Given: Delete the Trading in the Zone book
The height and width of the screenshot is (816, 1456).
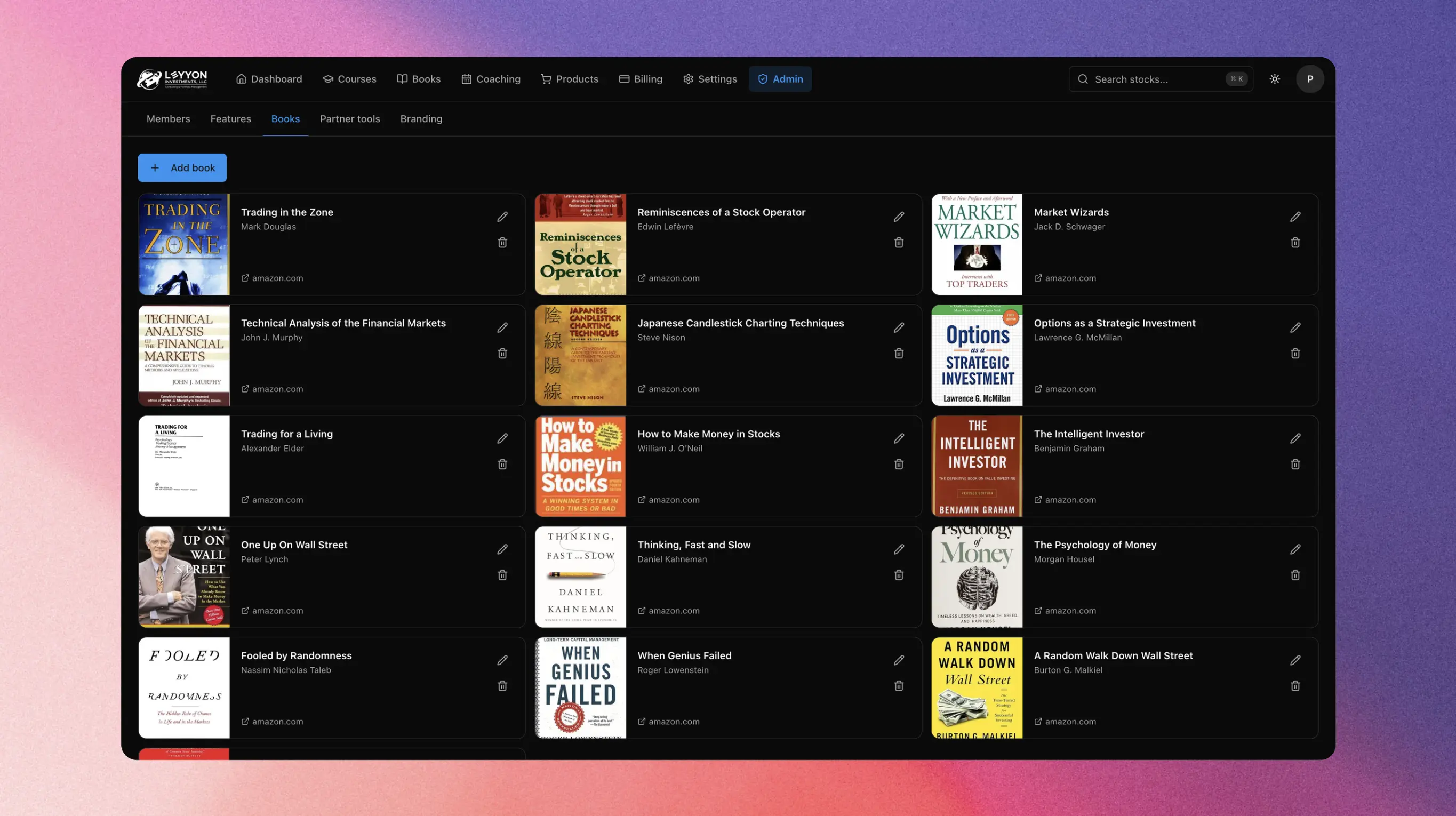Looking at the screenshot, I should tap(502, 243).
